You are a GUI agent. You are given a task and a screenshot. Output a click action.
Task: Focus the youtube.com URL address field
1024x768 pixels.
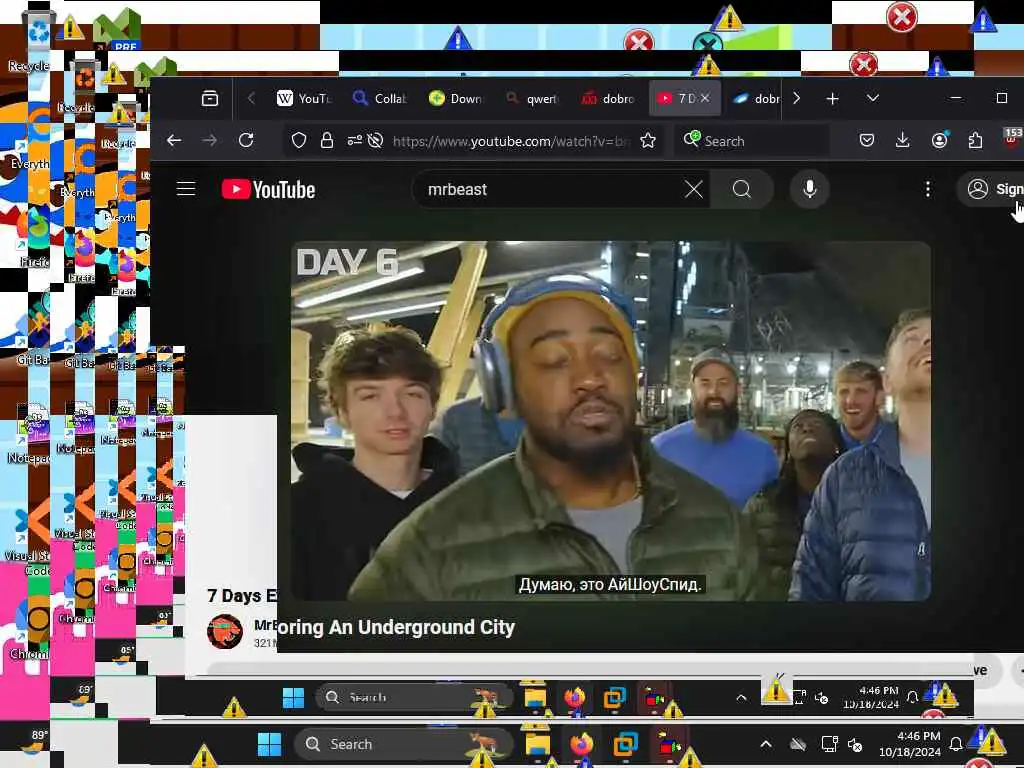click(x=511, y=141)
